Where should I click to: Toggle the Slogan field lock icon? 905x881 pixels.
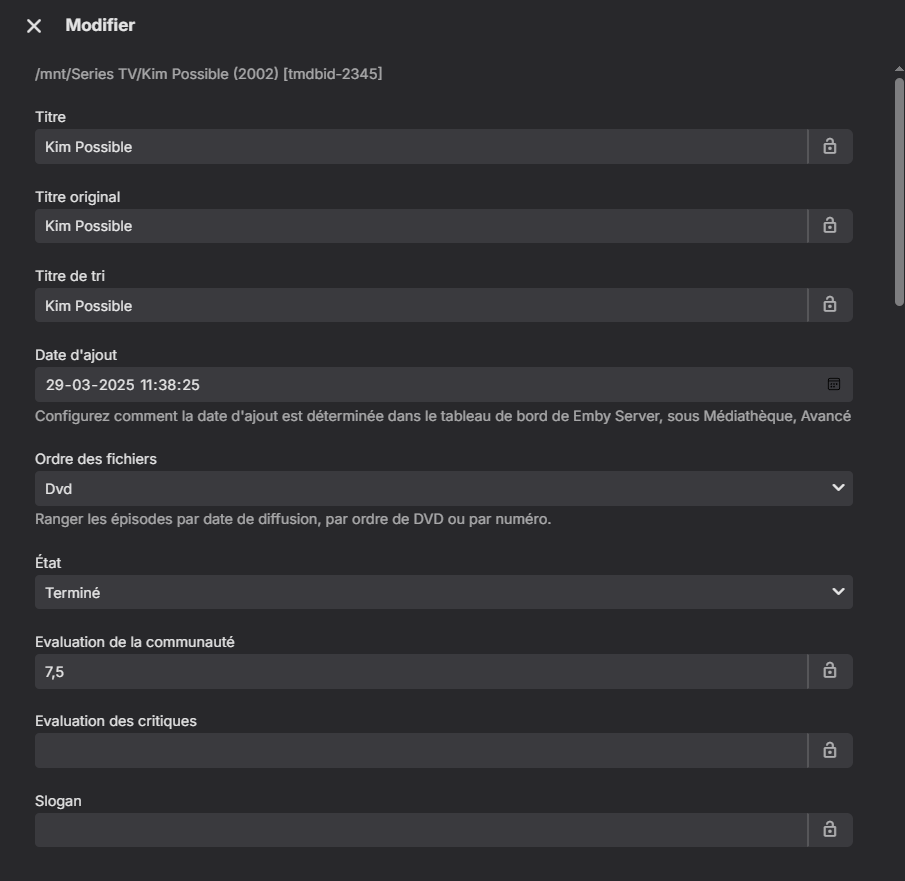point(830,829)
